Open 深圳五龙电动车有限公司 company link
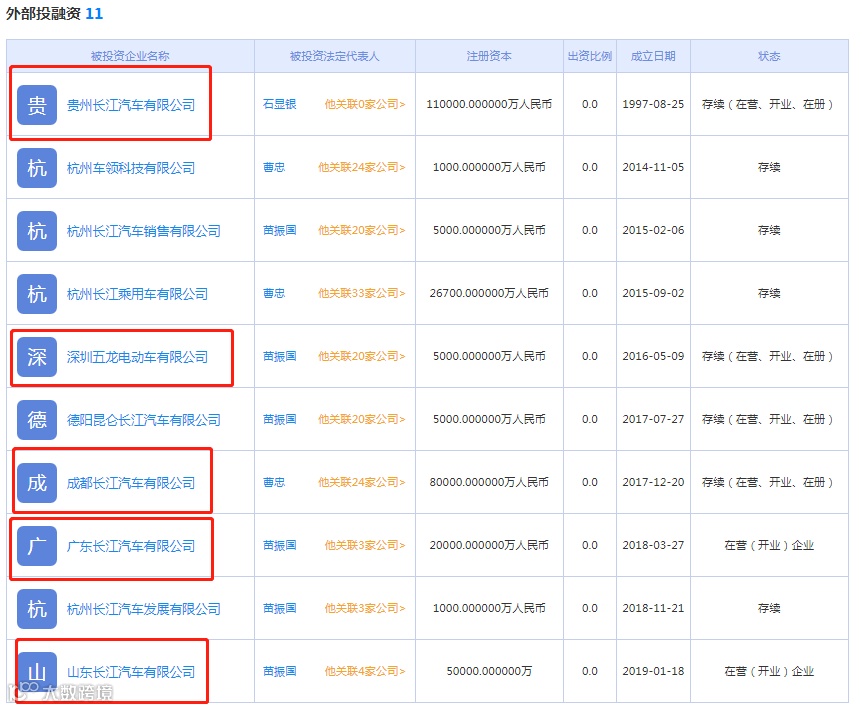This screenshot has height=709, width=862. pos(137,357)
